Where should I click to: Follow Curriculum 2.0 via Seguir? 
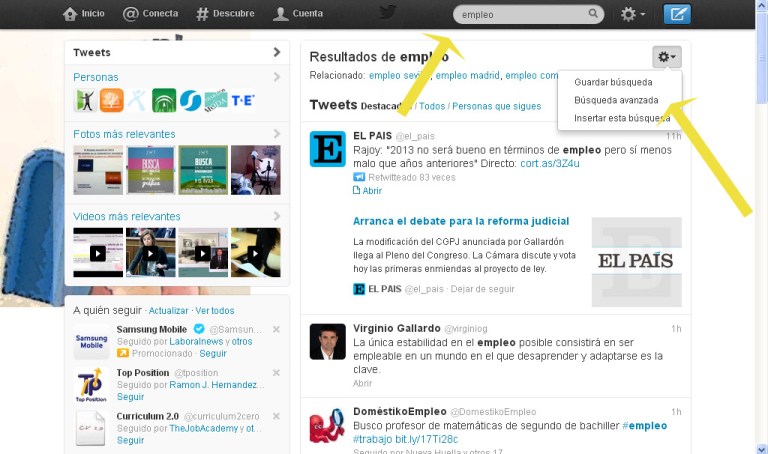(130, 440)
